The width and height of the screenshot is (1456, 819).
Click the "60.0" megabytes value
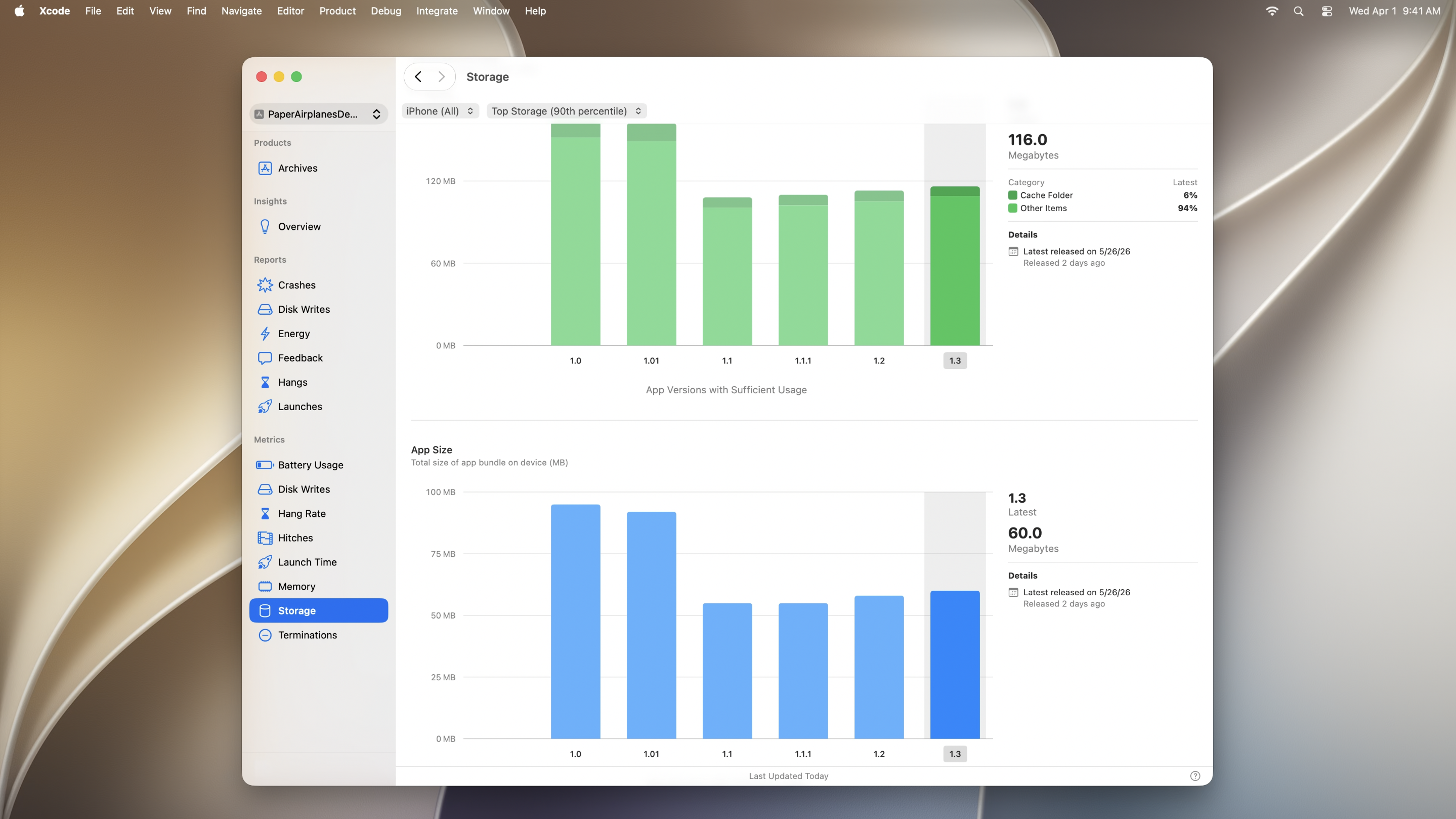[1025, 533]
